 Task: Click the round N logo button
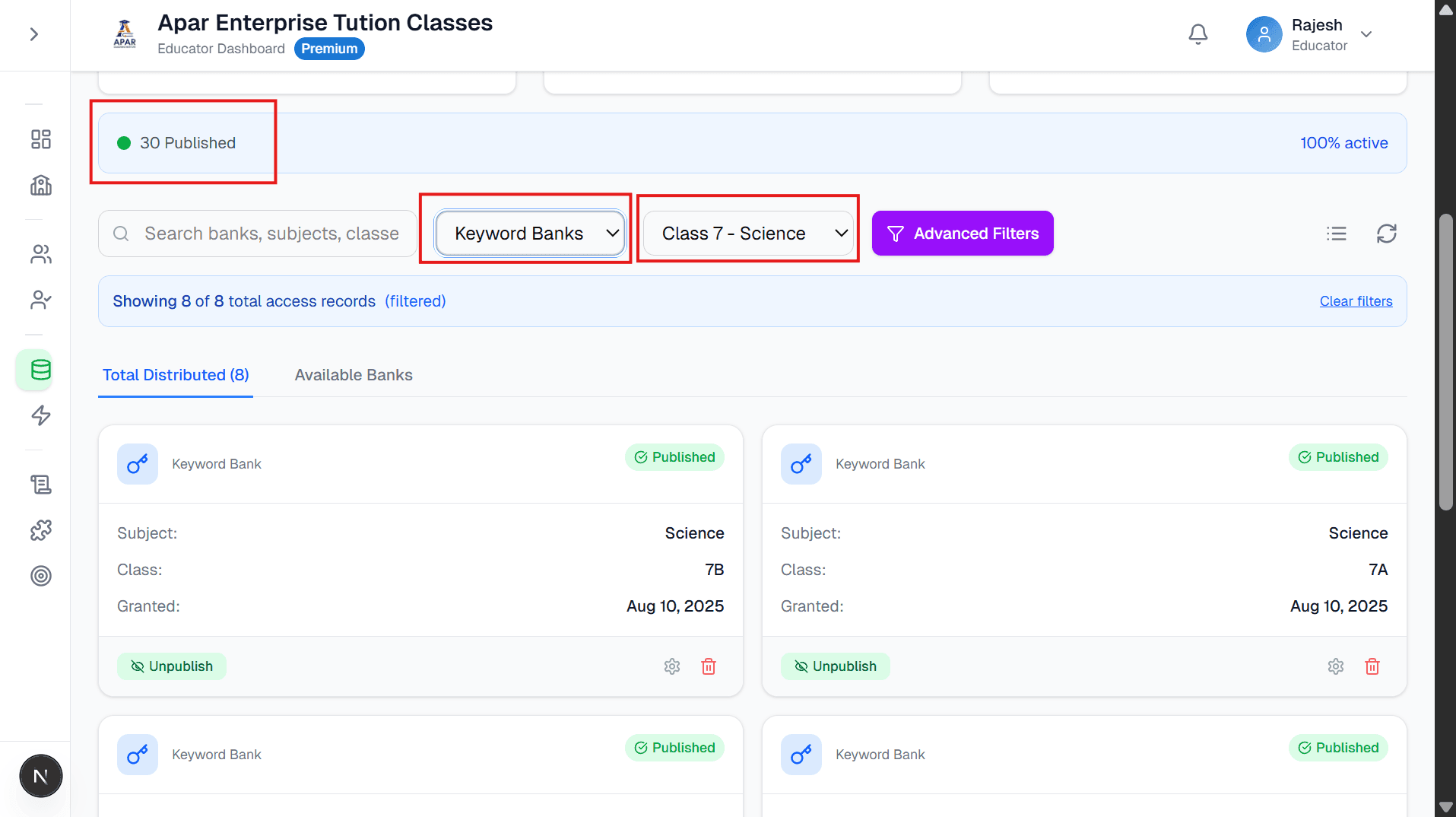pos(41,776)
